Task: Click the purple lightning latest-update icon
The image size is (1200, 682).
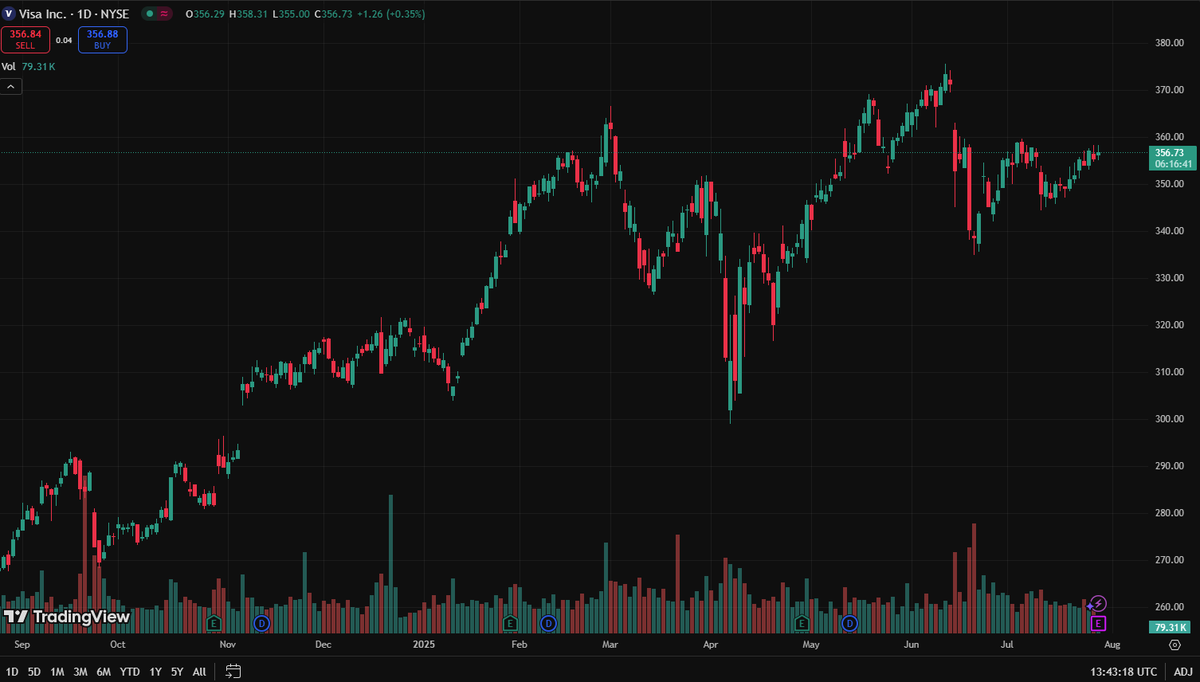Action: pos(1098,603)
